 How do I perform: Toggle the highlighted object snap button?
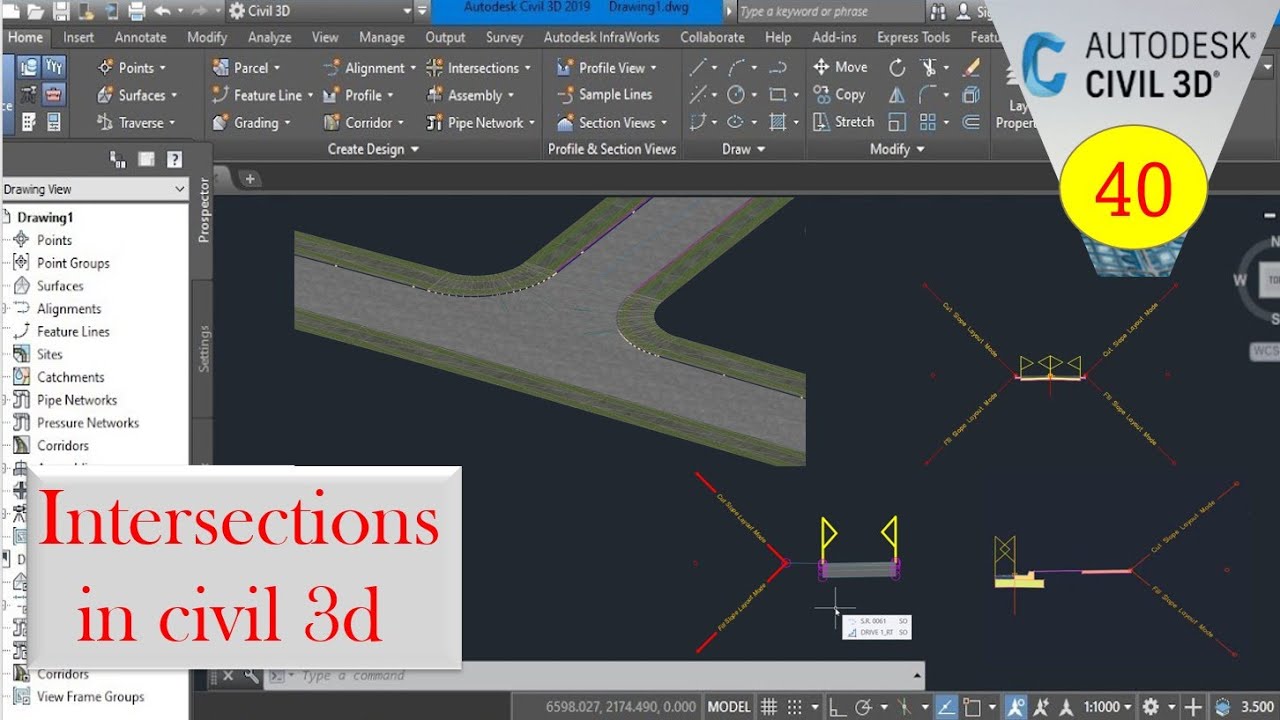point(946,706)
